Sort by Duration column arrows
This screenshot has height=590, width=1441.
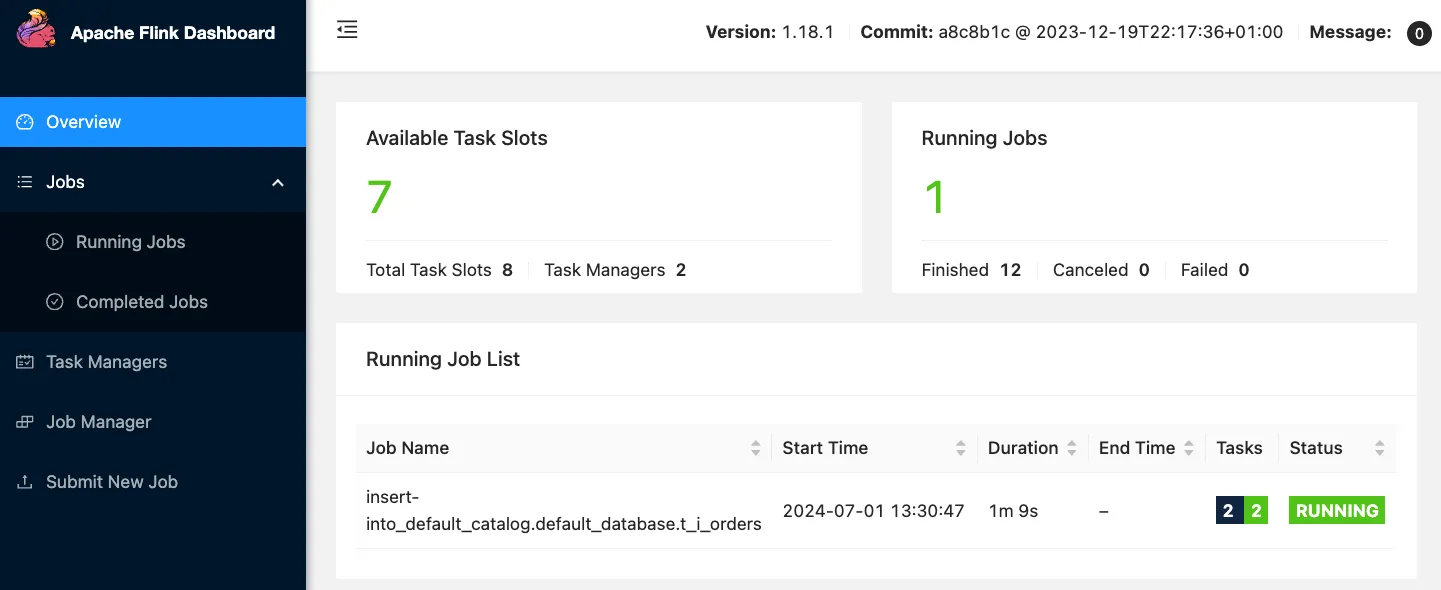coord(1072,448)
